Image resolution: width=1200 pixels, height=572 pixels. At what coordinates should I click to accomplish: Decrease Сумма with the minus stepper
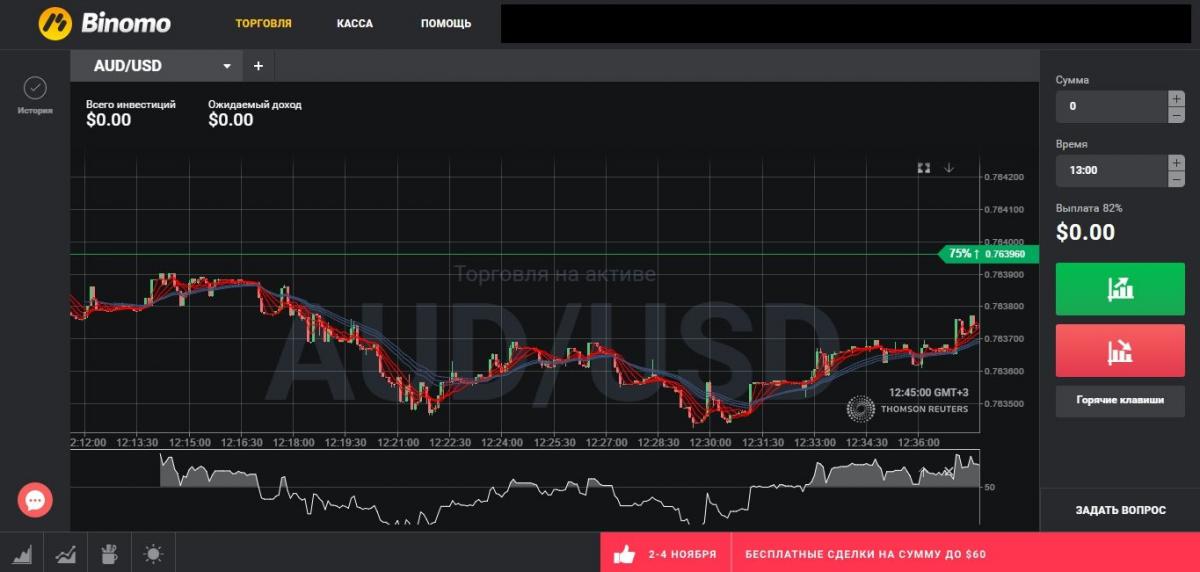coord(1176,115)
